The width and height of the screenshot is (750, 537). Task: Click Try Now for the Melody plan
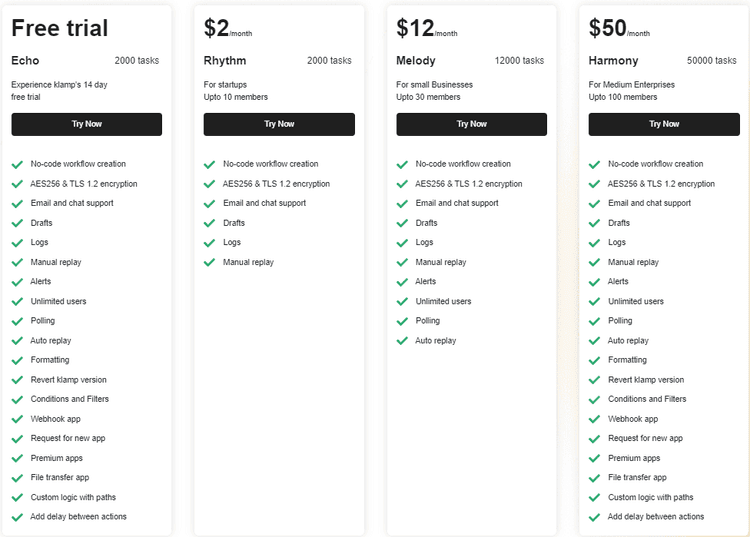coord(472,124)
